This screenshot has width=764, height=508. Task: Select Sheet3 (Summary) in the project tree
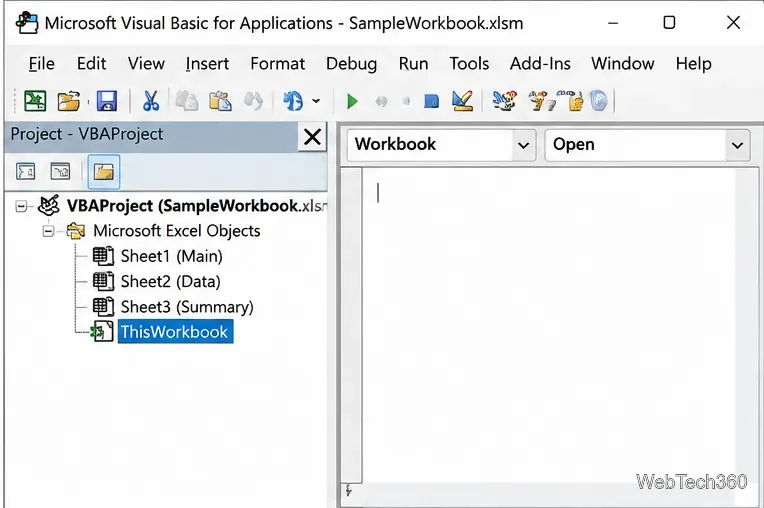187,307
